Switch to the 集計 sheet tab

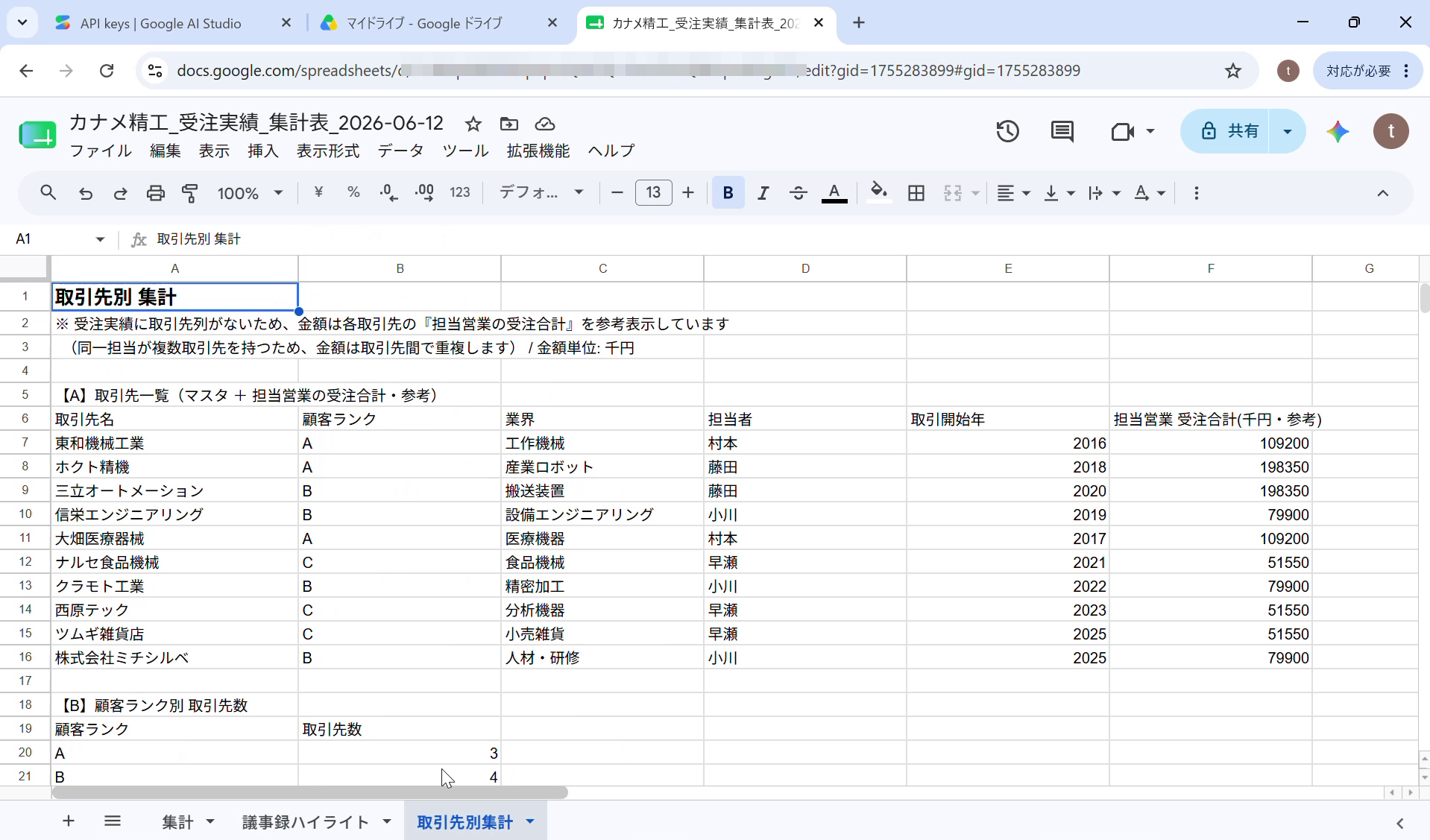click(x=177, y=821)
